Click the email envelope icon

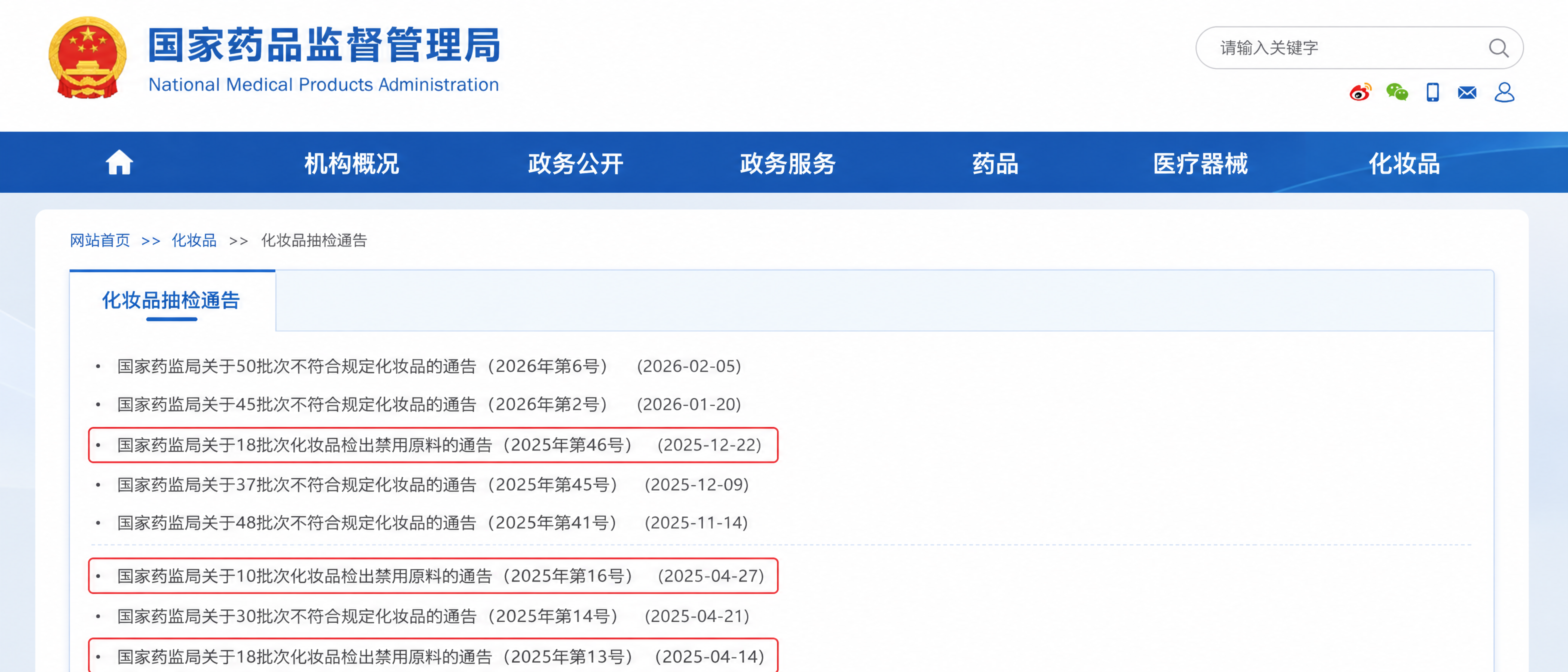(x=1467, y=92)
